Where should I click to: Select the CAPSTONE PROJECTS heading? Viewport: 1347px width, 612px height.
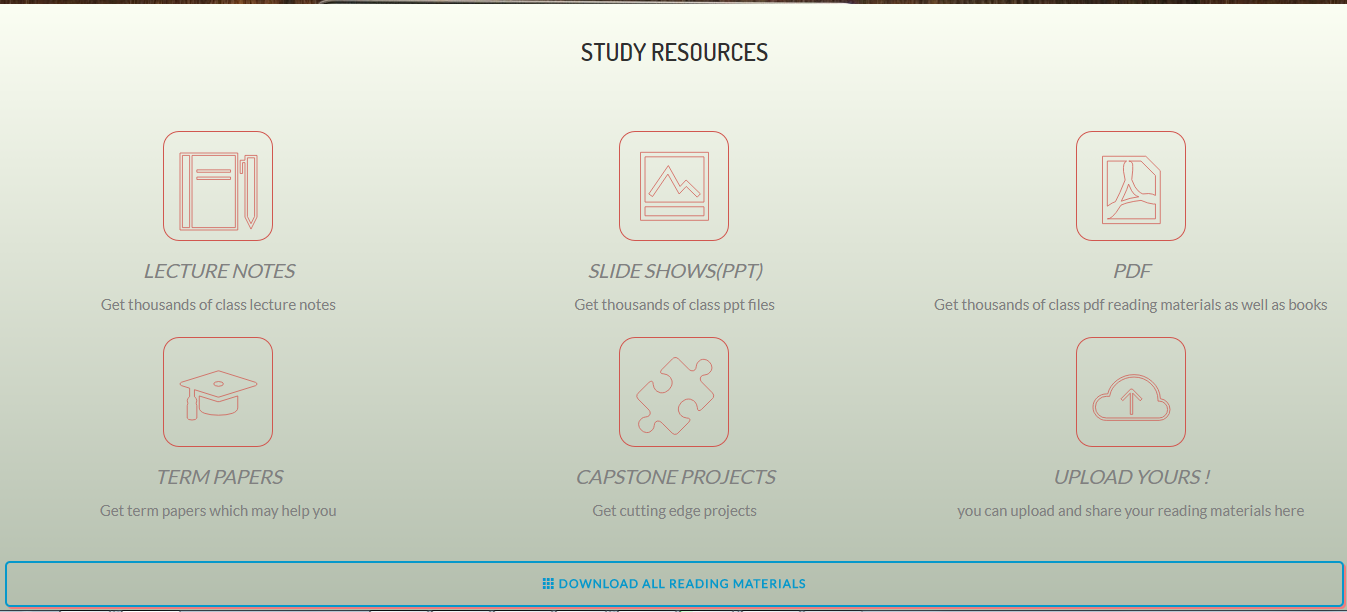click(675, 477)
